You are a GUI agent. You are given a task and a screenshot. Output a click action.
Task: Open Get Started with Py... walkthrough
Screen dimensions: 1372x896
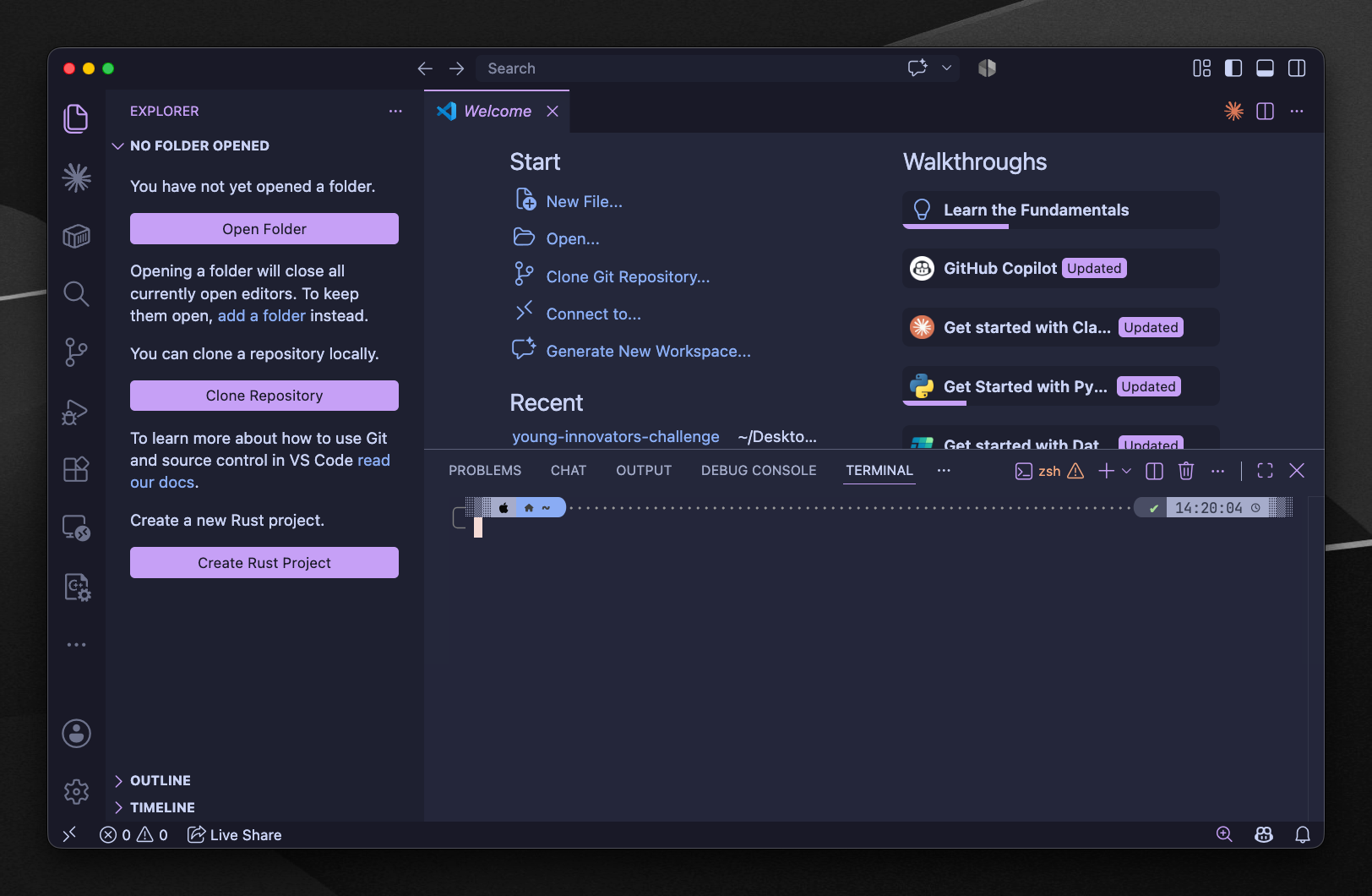pyautogui.click(x=1060, y=386)
